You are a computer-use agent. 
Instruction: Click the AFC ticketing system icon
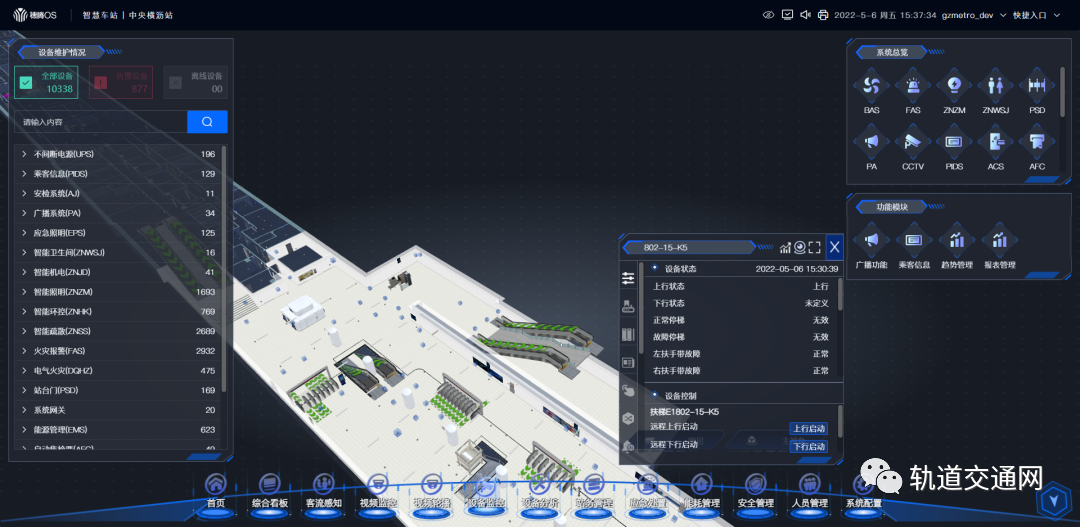[1037, 143]
